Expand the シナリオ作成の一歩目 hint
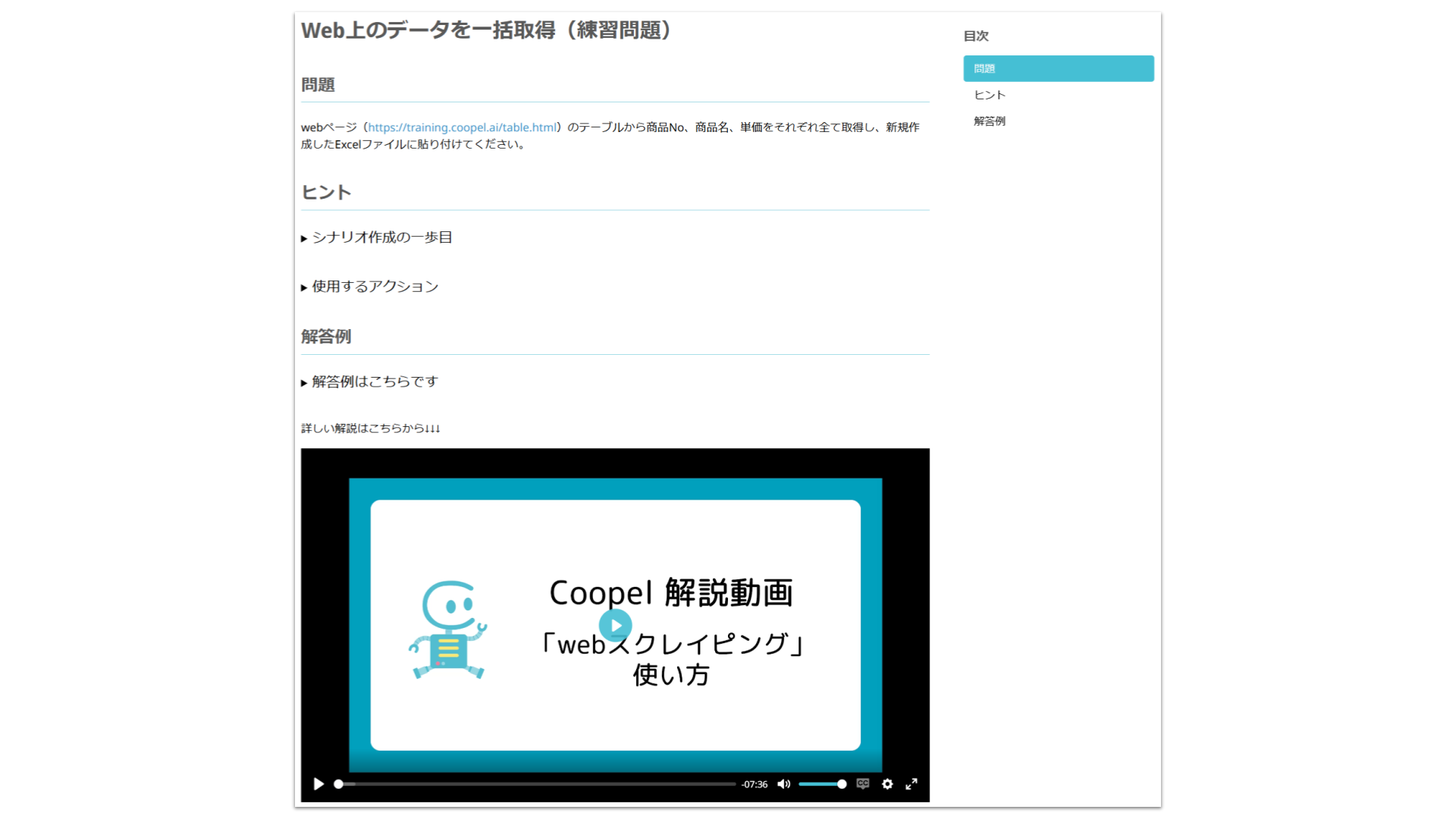Image resolution: width=1456 pixels, height=819 pixels. 377,237
